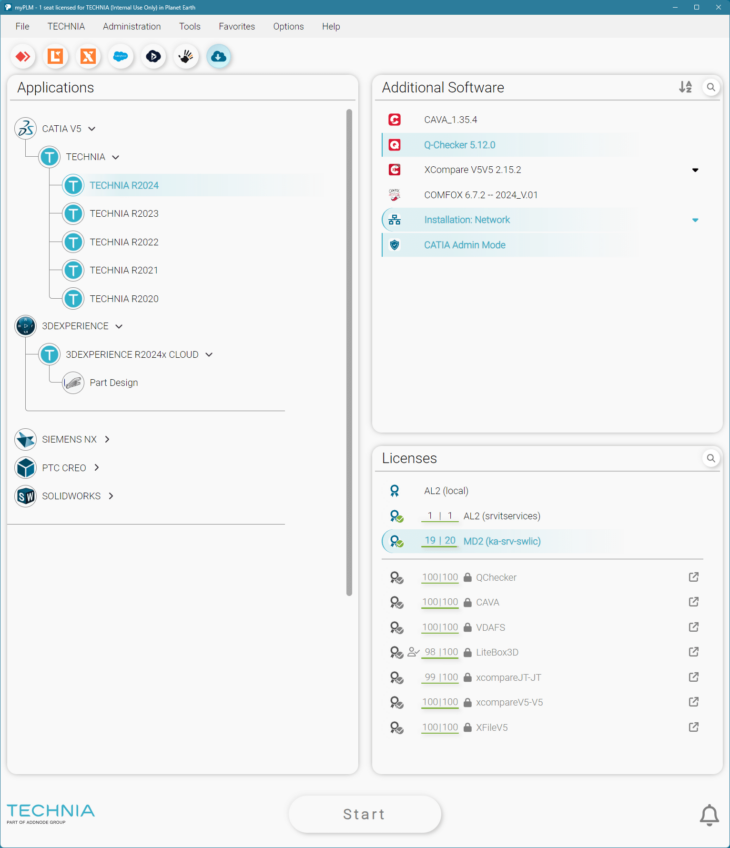Image resolution: width=730 pixels, height=848 pixels.
Task: Click the dark play-button toolbar icon
Action: (x=154, y=56)
